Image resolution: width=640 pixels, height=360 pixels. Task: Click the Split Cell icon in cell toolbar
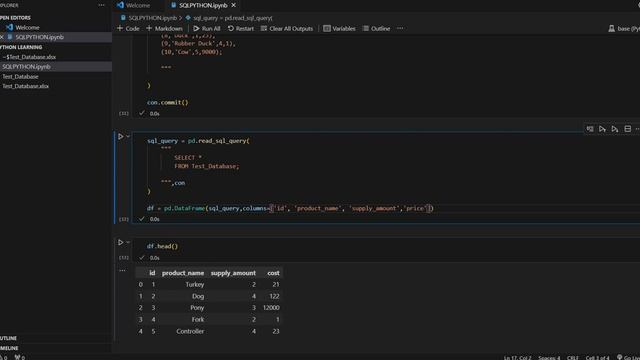(x=628, y=129)
